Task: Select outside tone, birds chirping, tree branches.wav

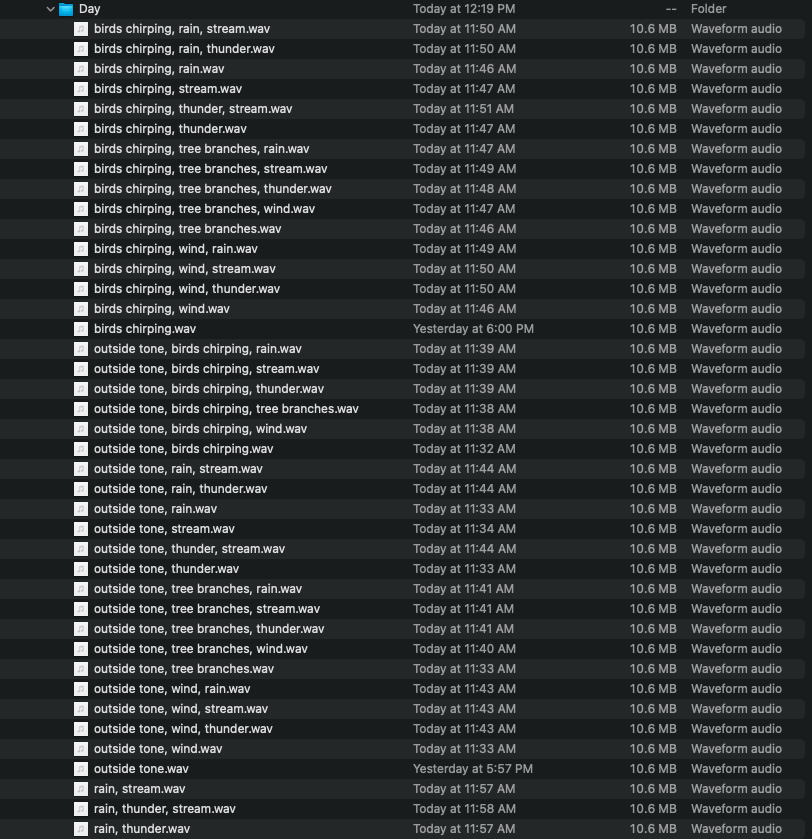Action: coord(226,409)
